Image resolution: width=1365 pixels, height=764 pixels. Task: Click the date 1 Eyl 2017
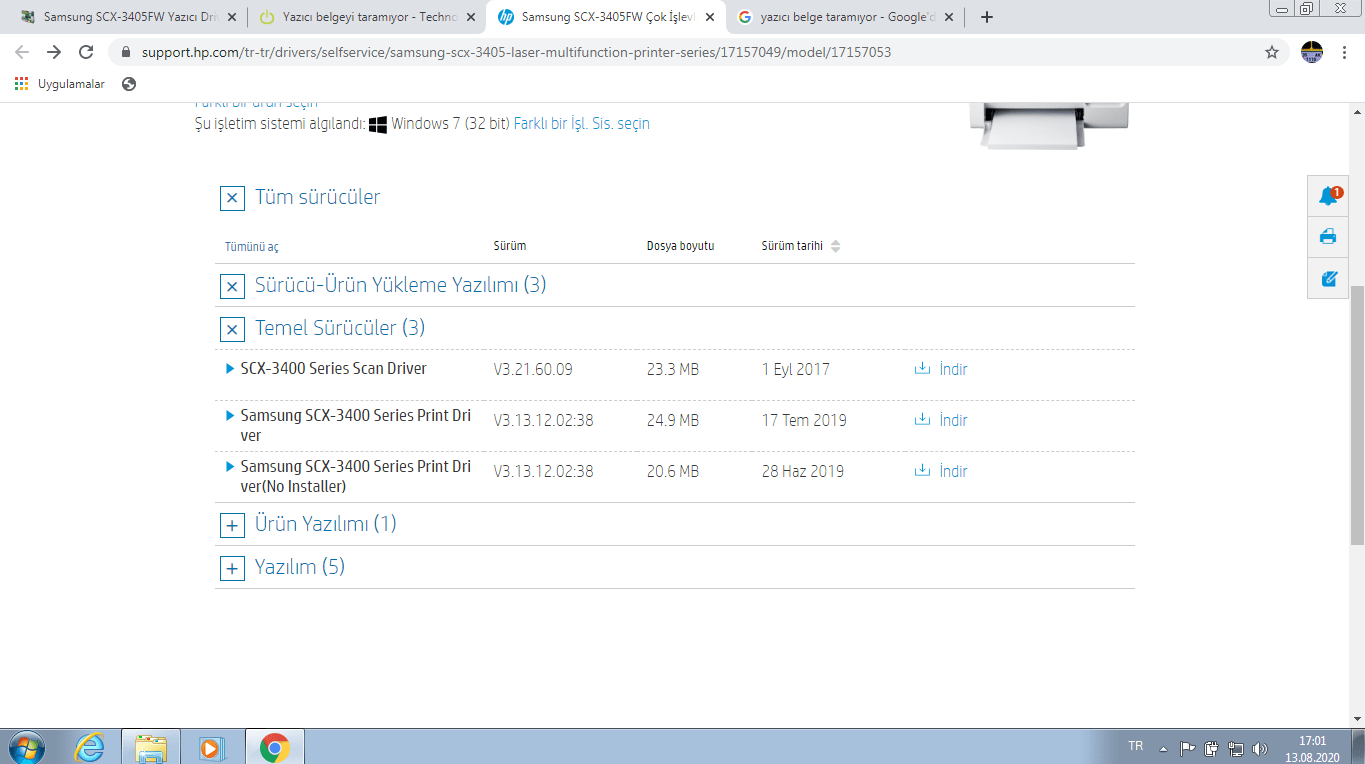tap(796, 369)
